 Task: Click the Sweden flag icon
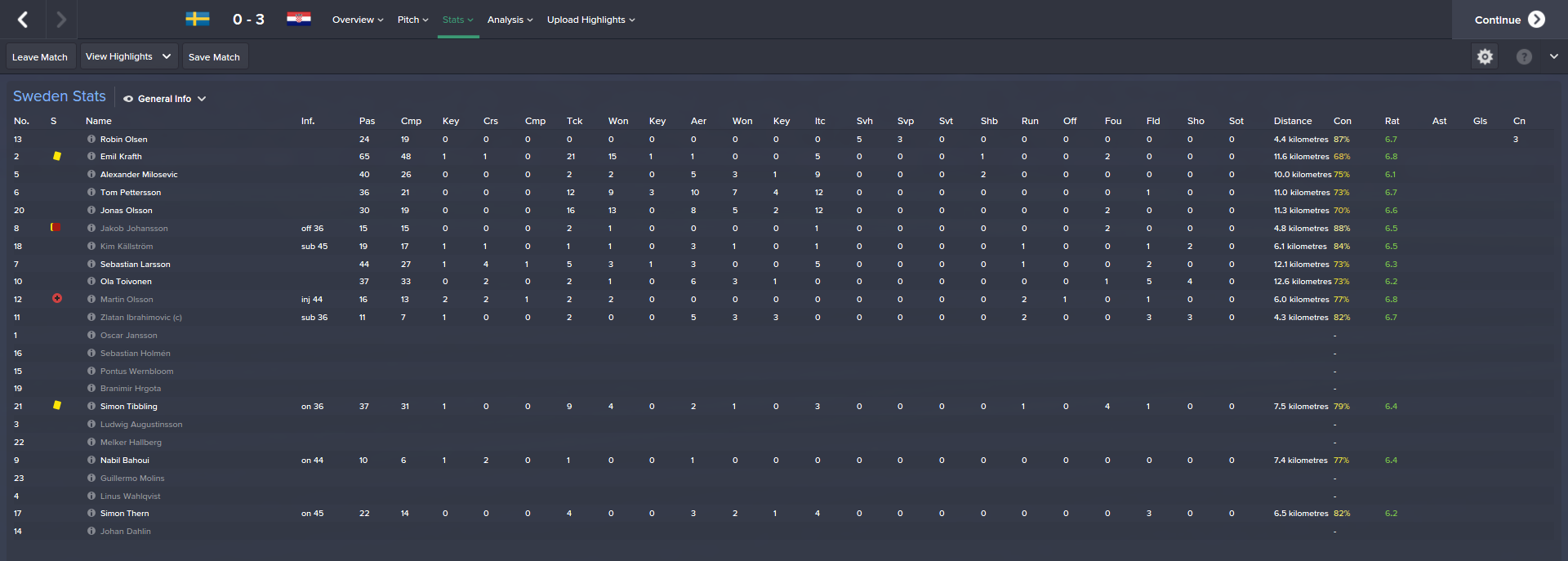198,19
